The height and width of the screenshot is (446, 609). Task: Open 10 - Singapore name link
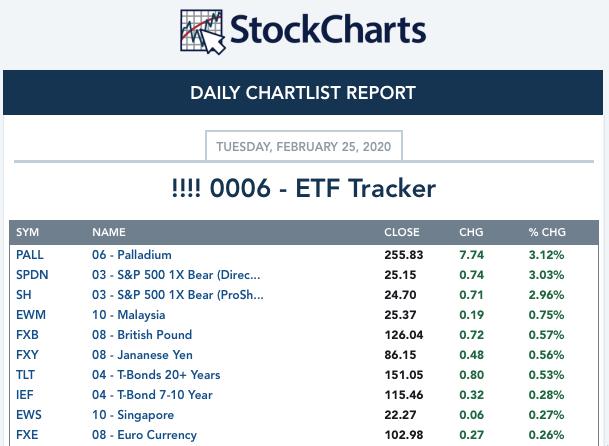[133, 415]
